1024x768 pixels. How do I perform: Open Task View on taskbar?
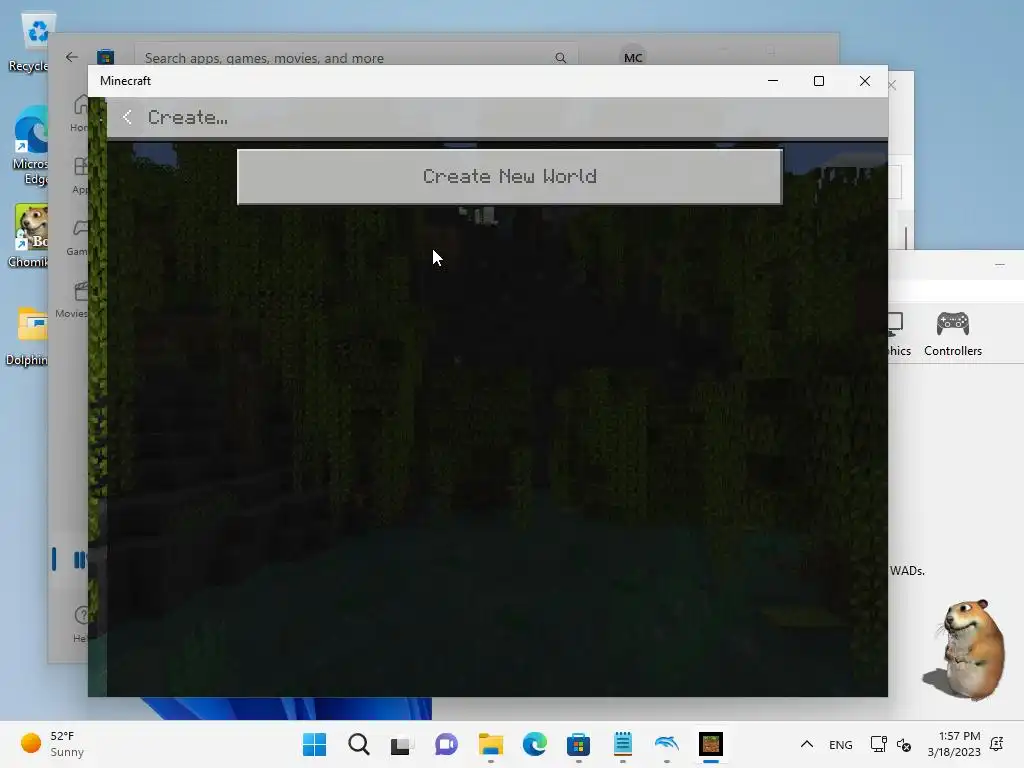[x=402, y=744]
